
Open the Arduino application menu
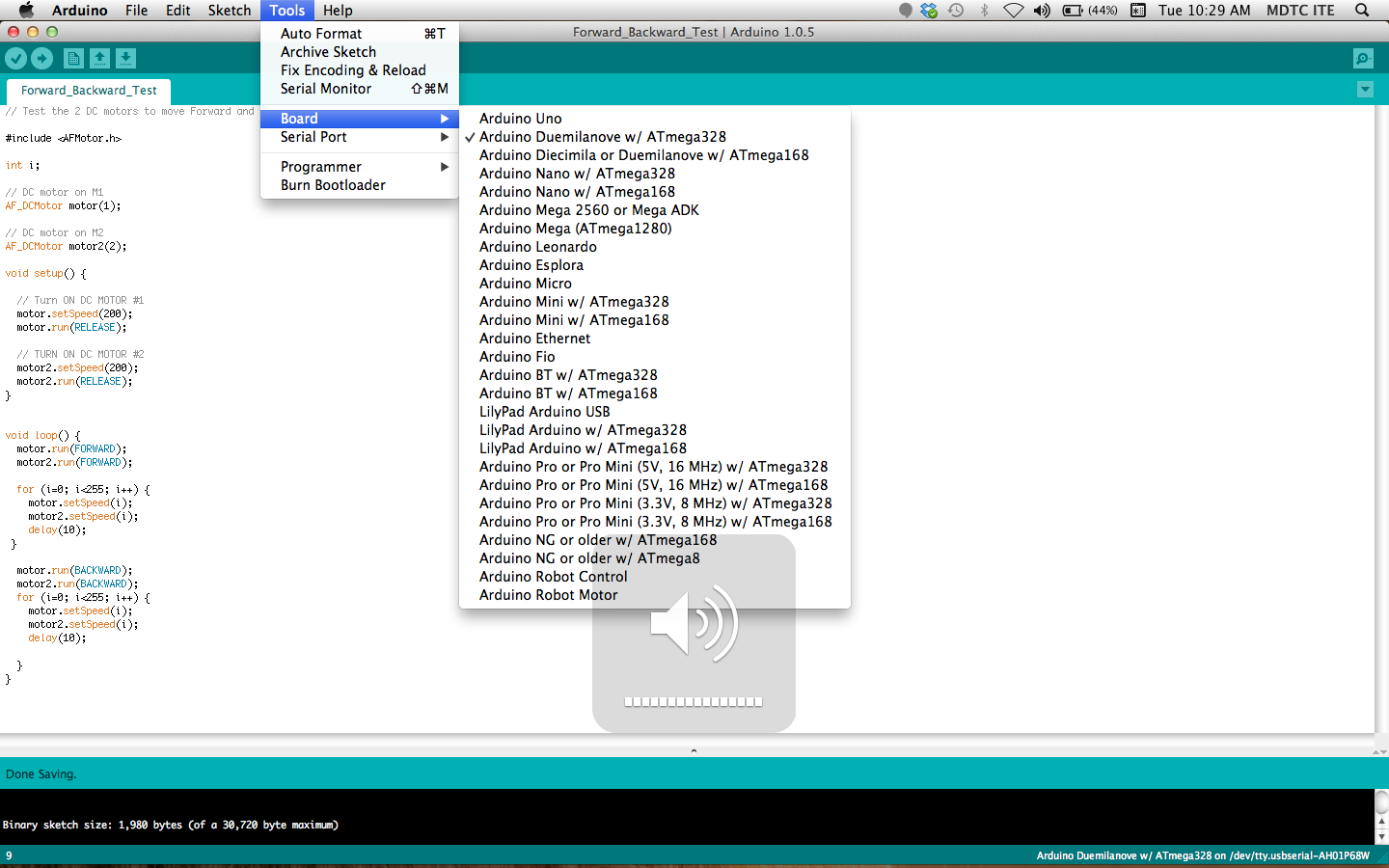coord(79,10)
